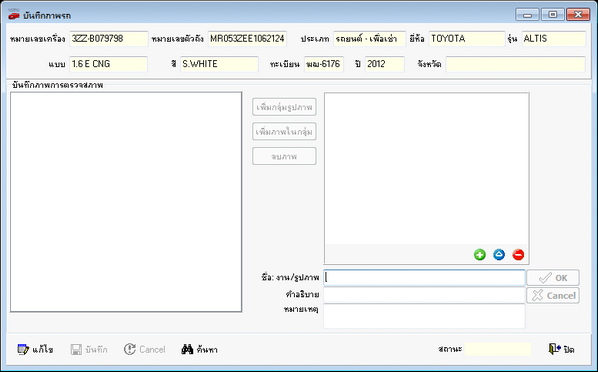The image size is (598, 372).
Task: Click the blue up-arrow icon
Action: click(x=499, y=254)
